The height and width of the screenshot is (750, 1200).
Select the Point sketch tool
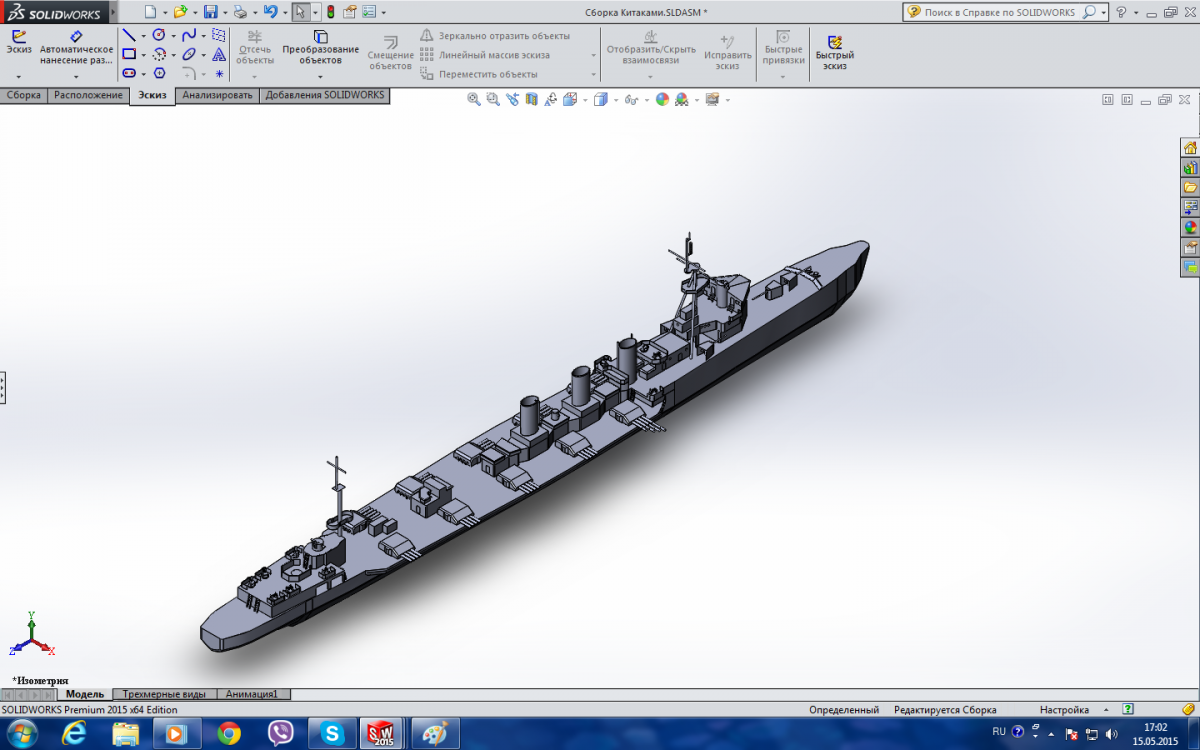click(x=219, y=73)
